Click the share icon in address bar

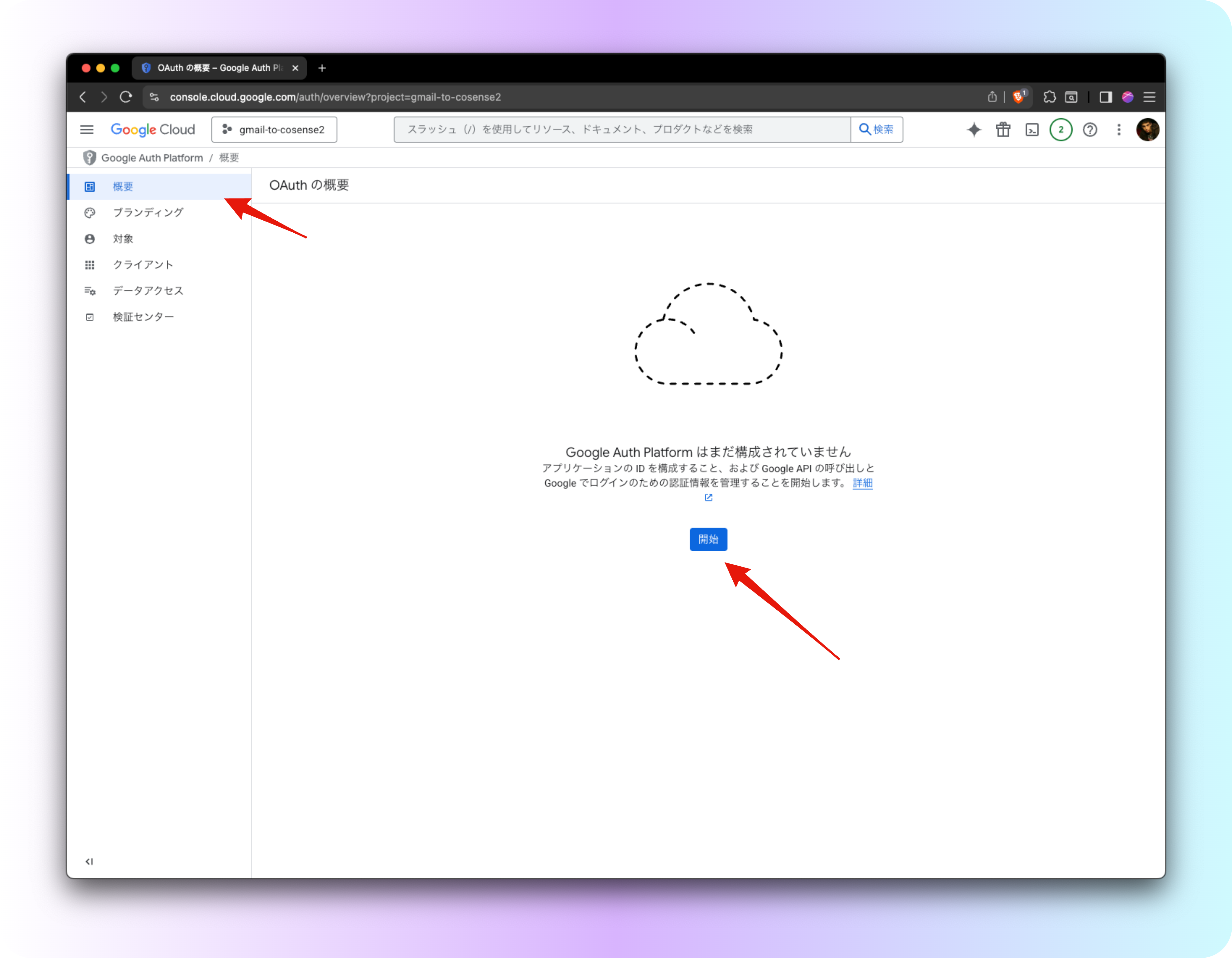click(x=992, y=97)
